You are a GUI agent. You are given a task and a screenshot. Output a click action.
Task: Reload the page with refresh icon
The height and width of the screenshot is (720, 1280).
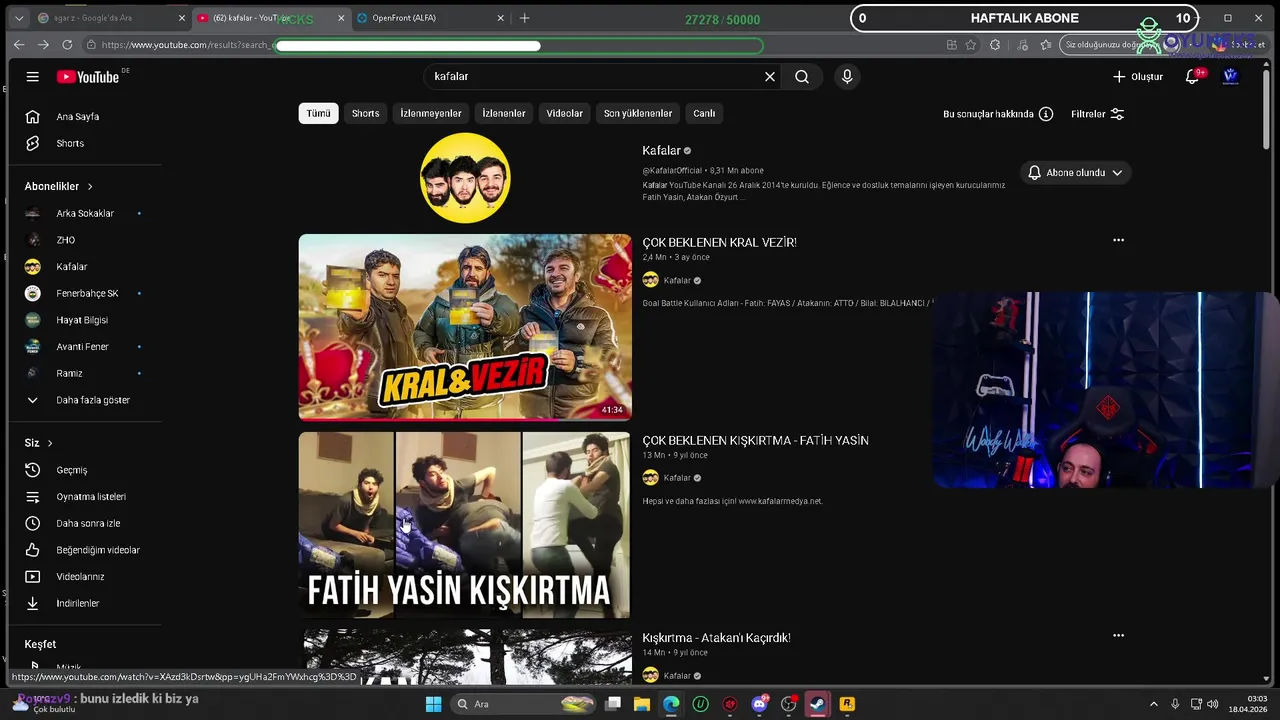pyautogui.click(x=67, y=45)
